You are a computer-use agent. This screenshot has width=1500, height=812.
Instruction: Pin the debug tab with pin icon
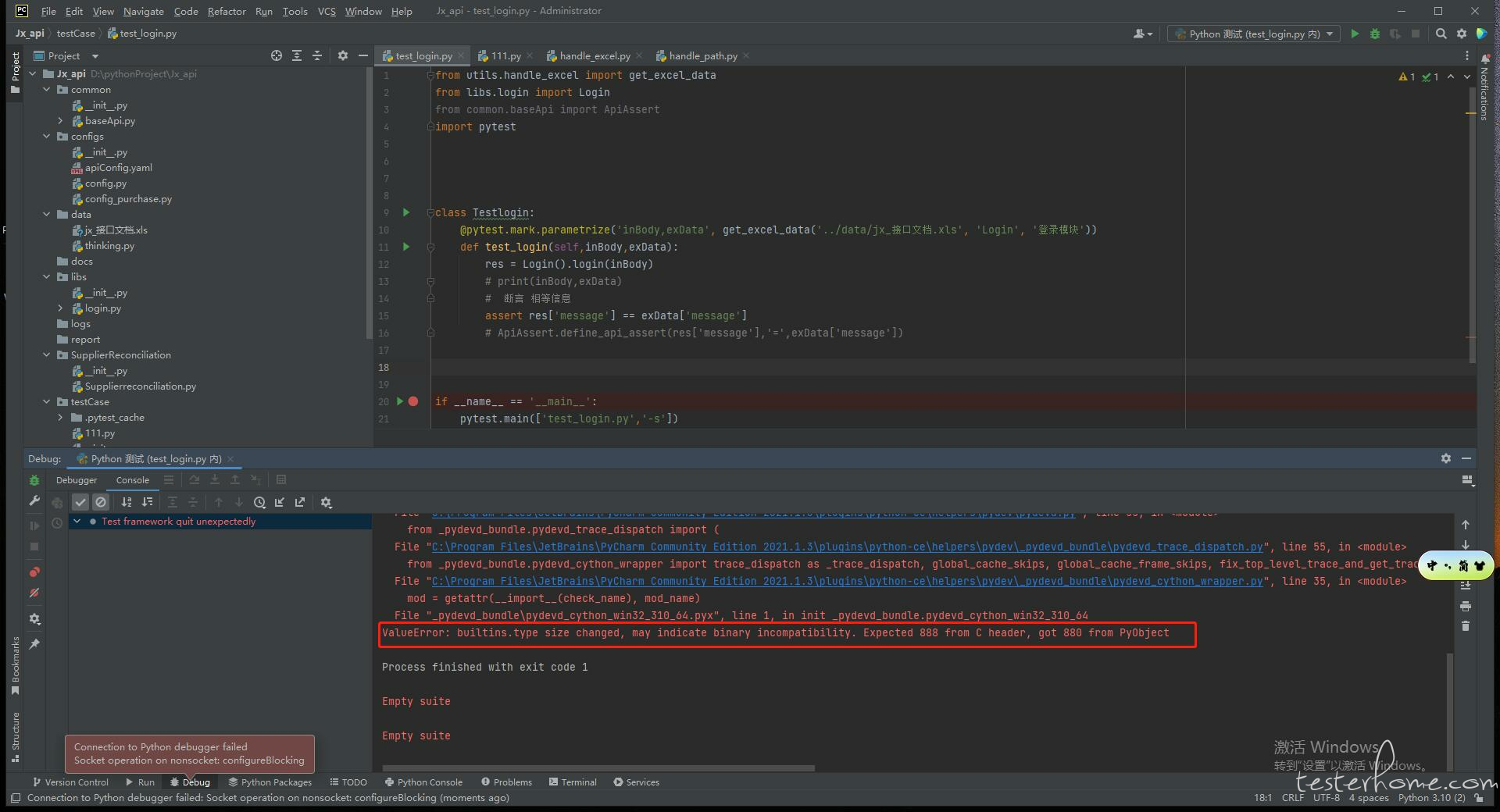34,644
